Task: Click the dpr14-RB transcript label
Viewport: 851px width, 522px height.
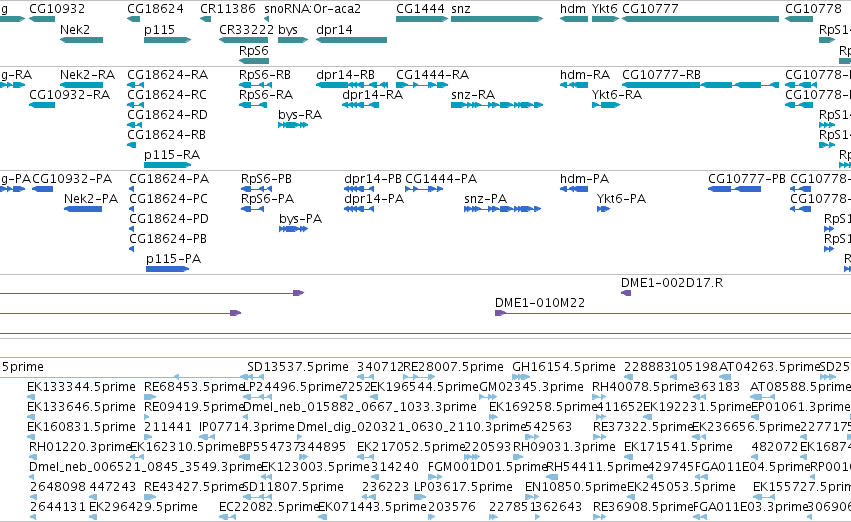Action: 345,74
